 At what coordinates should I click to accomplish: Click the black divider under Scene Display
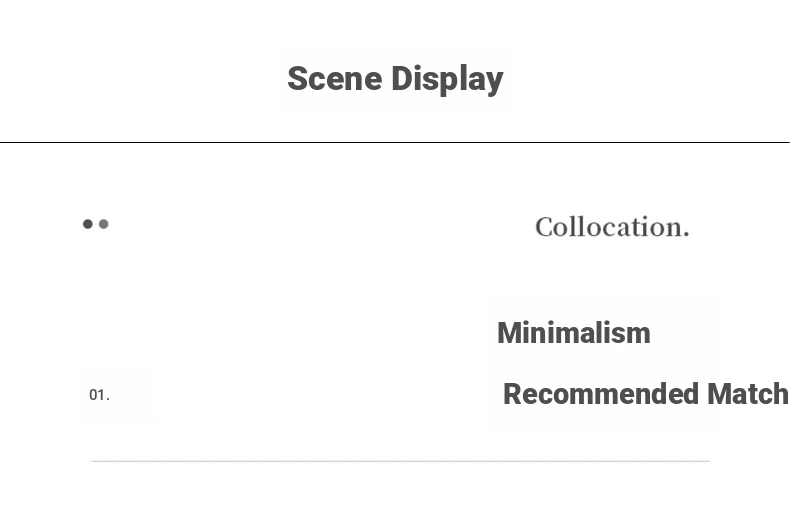[x=395, y=143]
